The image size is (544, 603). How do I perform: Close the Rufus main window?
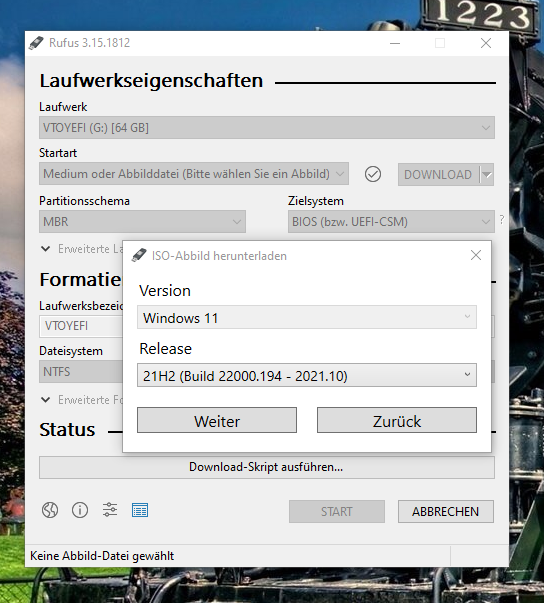486,43
